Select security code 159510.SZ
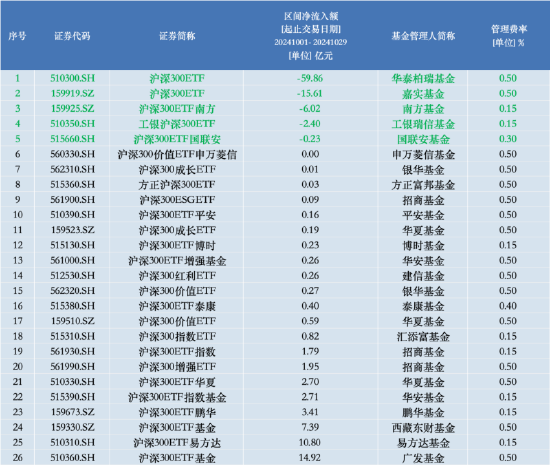The height and width of the screenshot is (465, 550). [73, 321]
